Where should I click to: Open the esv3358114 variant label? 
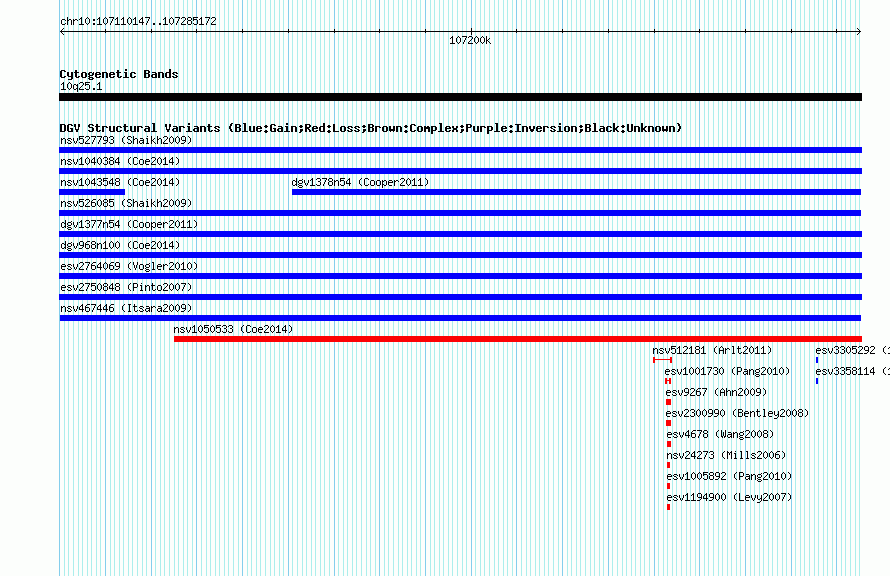[x=852, y=371]
